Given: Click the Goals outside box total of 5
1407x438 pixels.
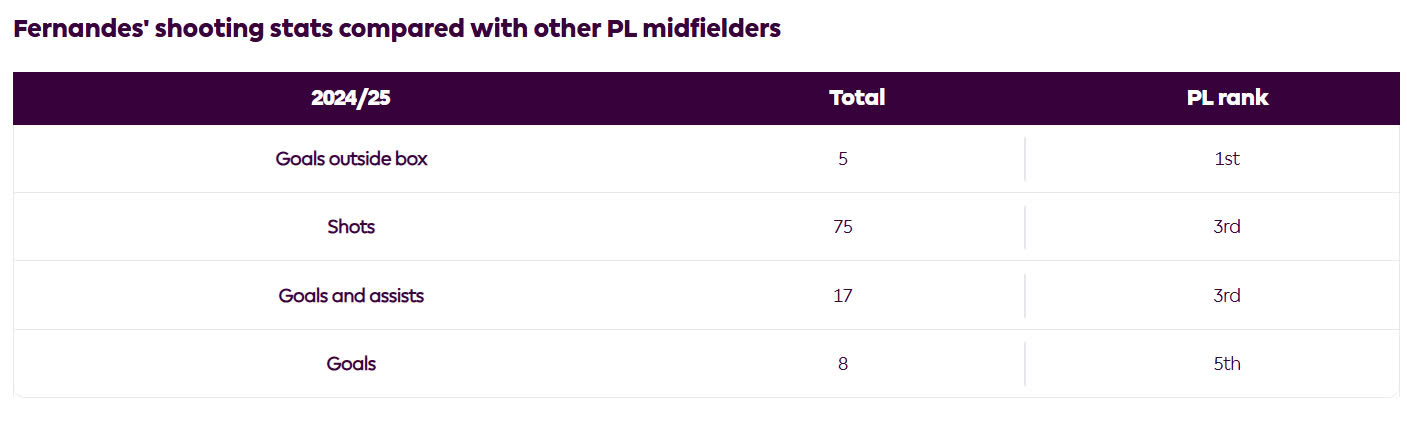Looking at the screenshot, I should pos(843,159).
